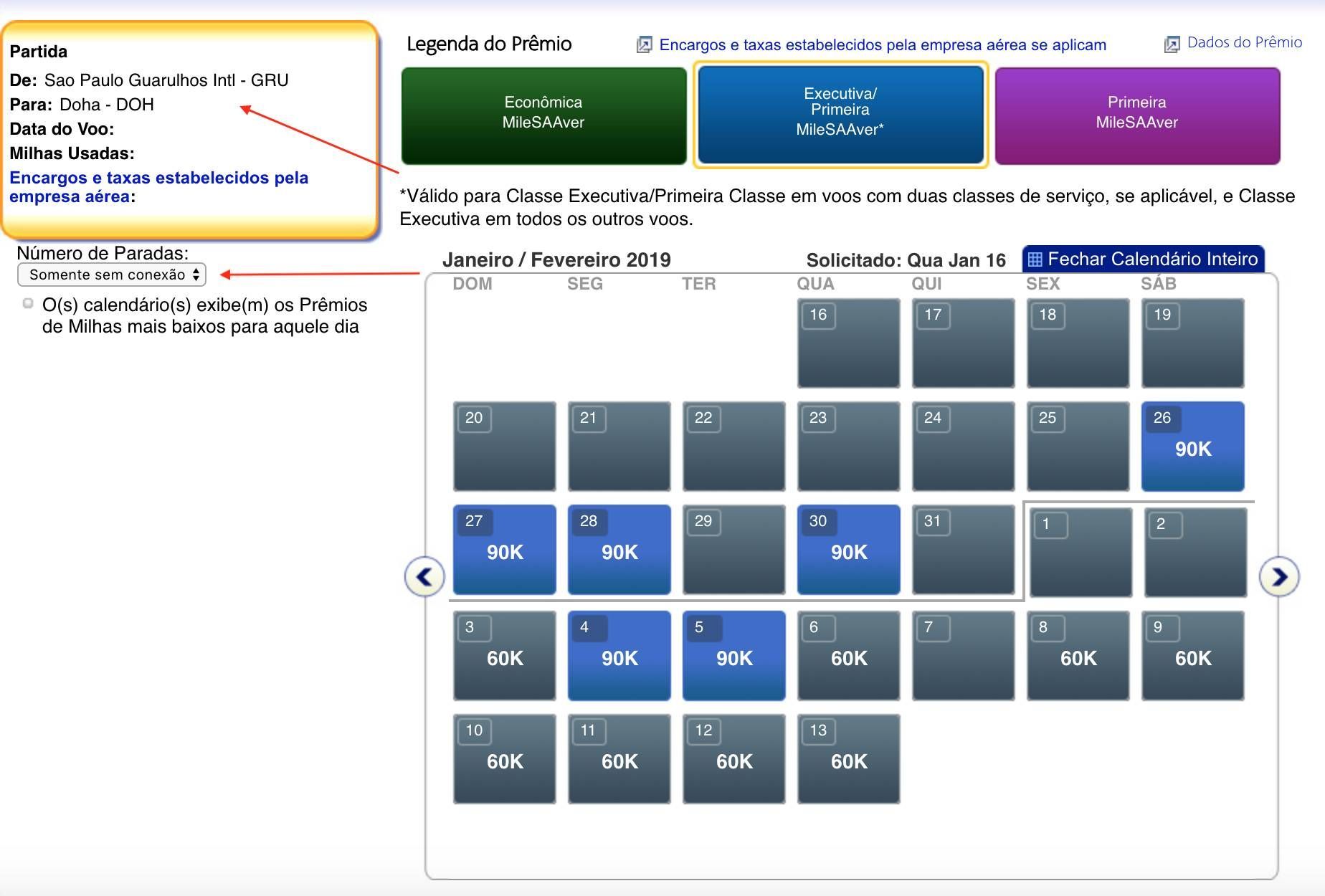Select Primeira MileSAAver award type
This screenshot has height=896, width=1325.
coord(1137,115)
